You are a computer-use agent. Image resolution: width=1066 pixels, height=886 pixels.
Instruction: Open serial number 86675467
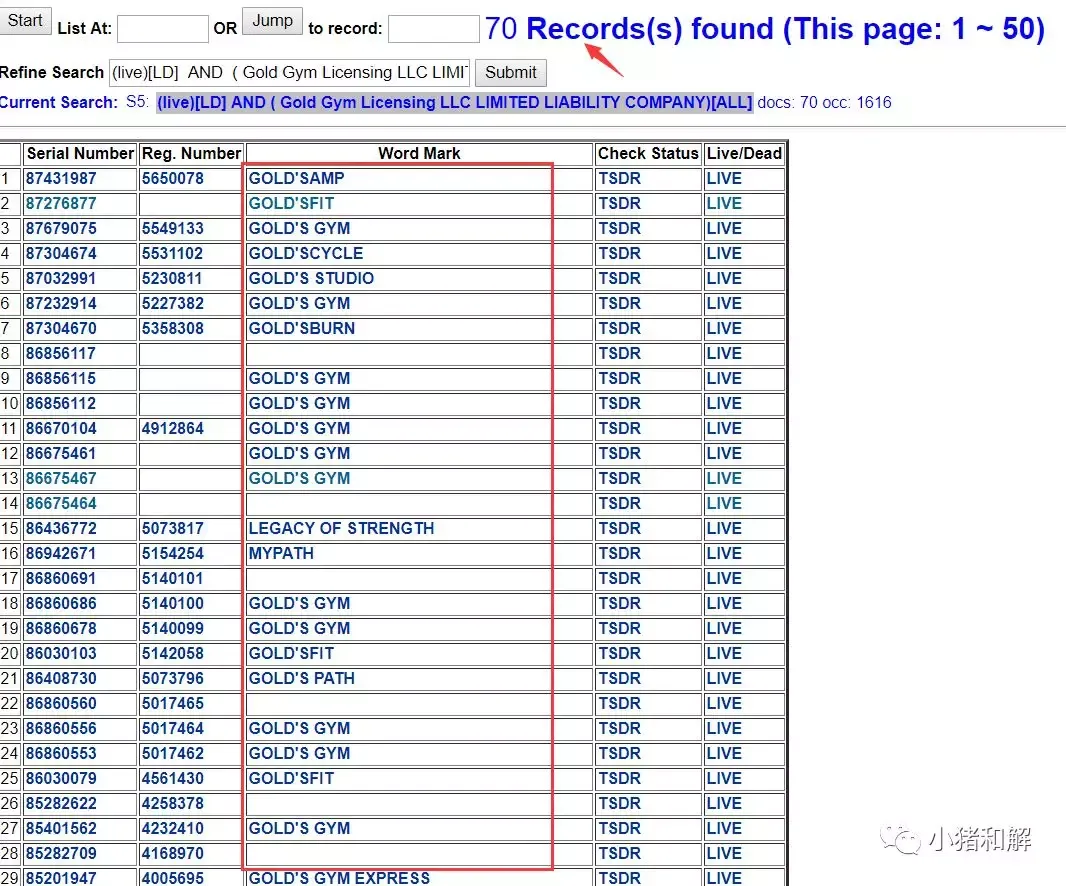click(x=61, y=479)
